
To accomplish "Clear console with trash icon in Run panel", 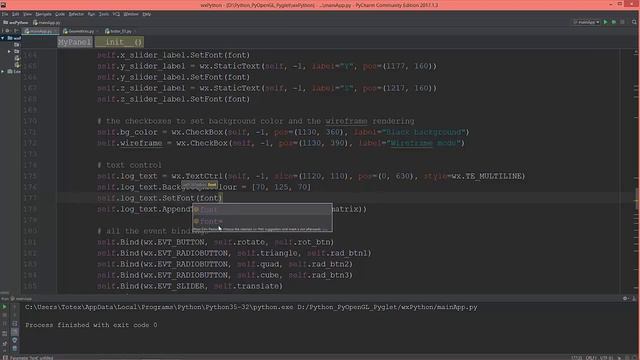I will tap(15, 349).
